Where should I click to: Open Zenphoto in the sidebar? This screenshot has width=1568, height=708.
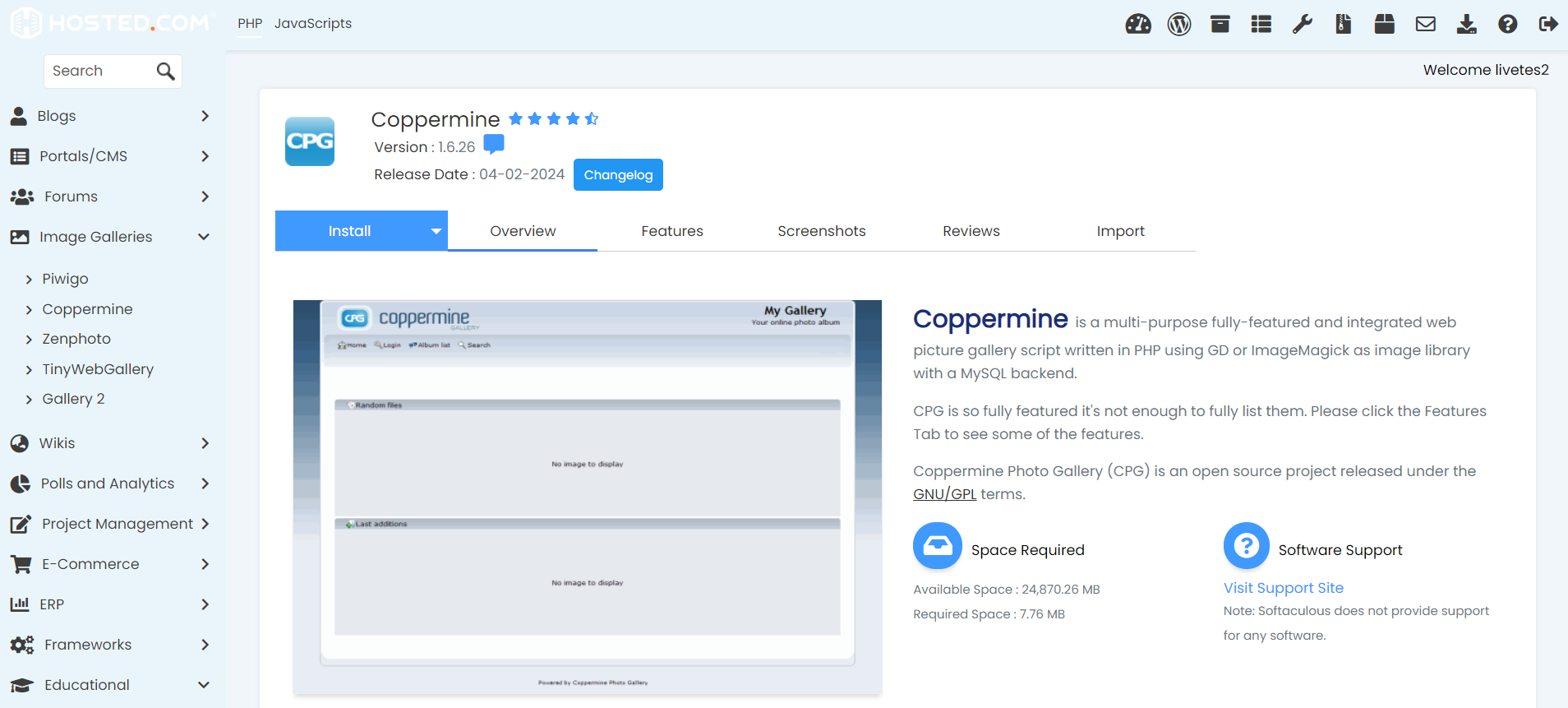point(76,339)
